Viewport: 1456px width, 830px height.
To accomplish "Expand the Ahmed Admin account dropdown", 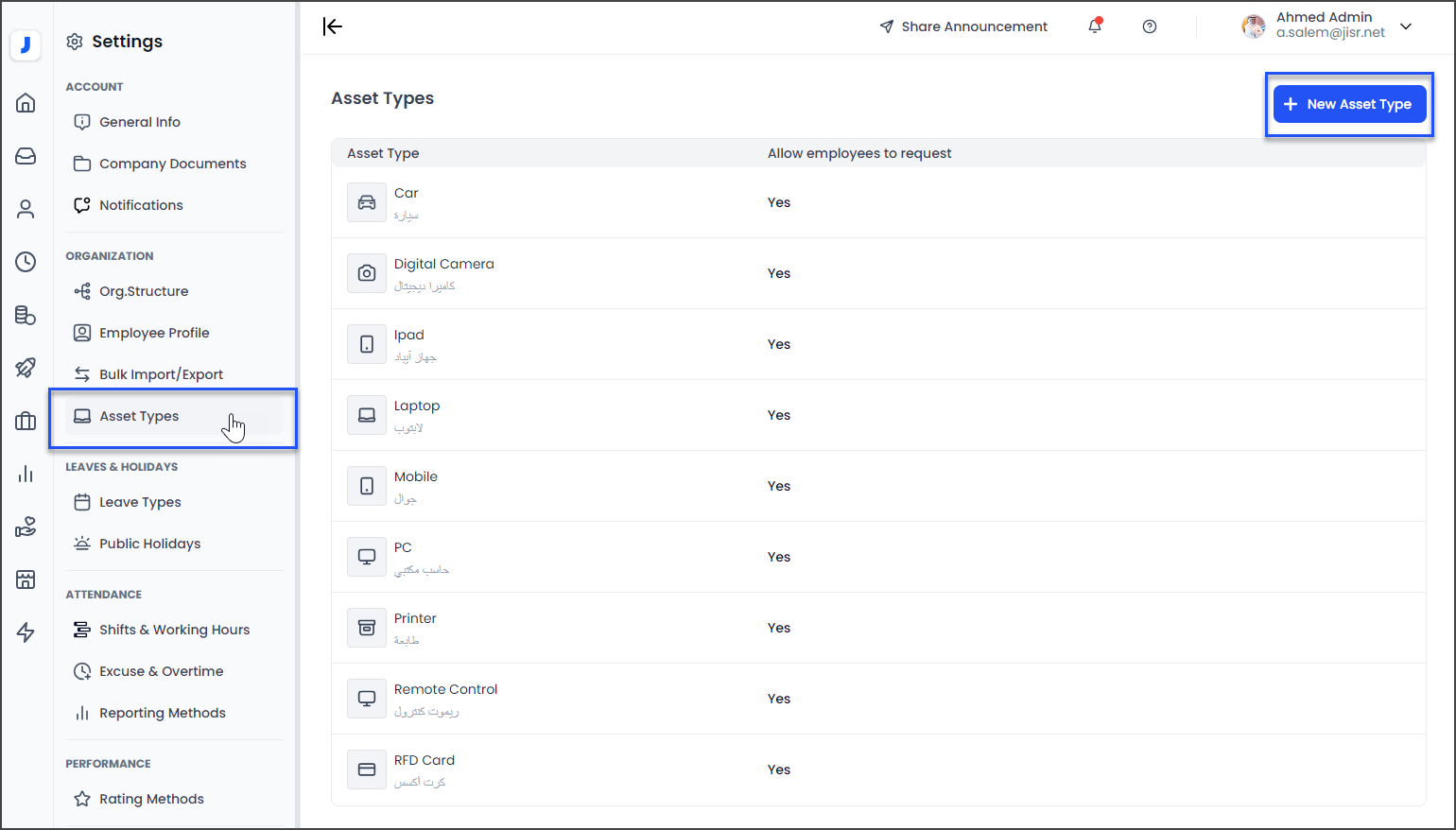I will click(1406, 26).
